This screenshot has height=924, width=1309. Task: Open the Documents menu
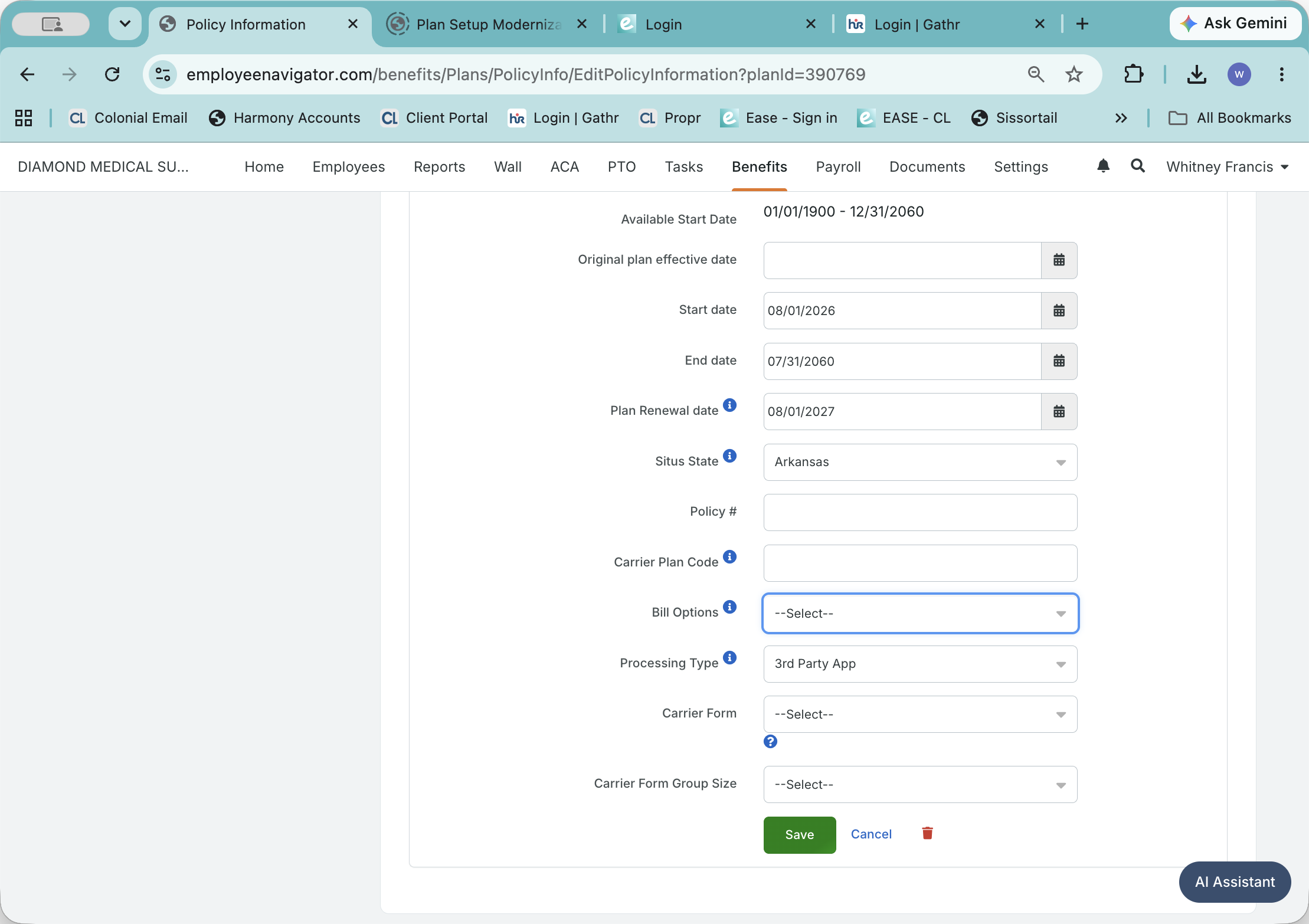[x=927, y=167]
